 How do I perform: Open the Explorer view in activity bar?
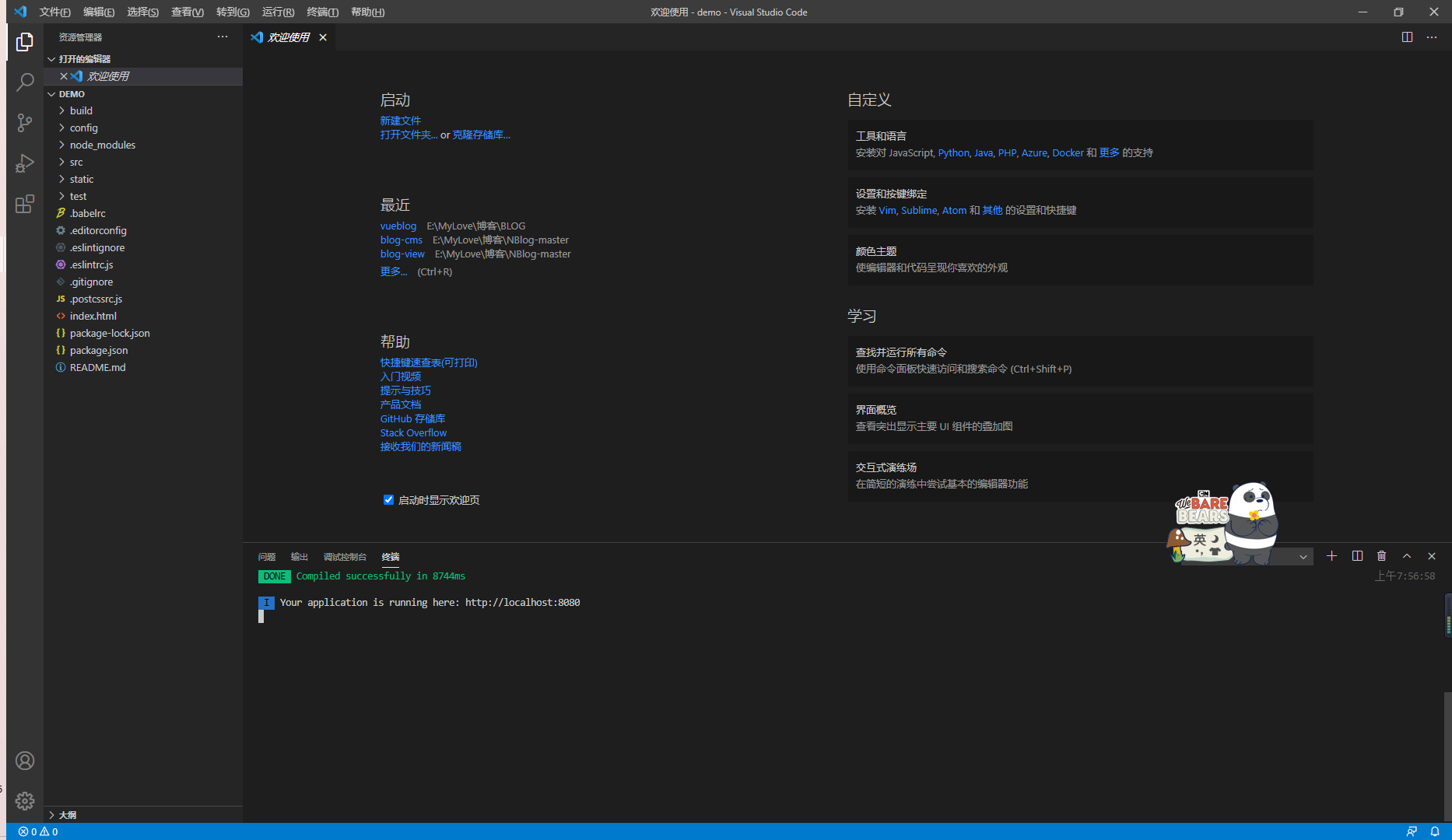click(25, 41)
